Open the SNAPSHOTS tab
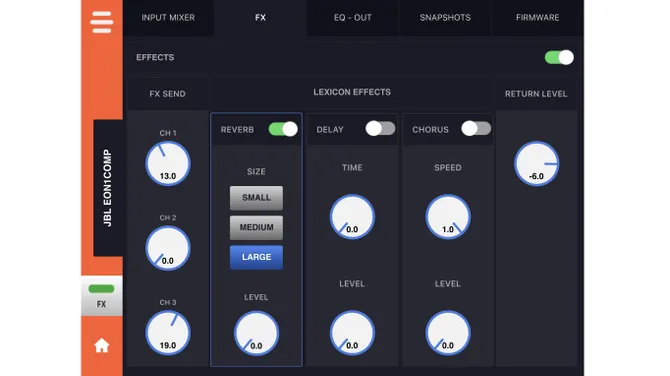The image size is (670, 376). 445,18
